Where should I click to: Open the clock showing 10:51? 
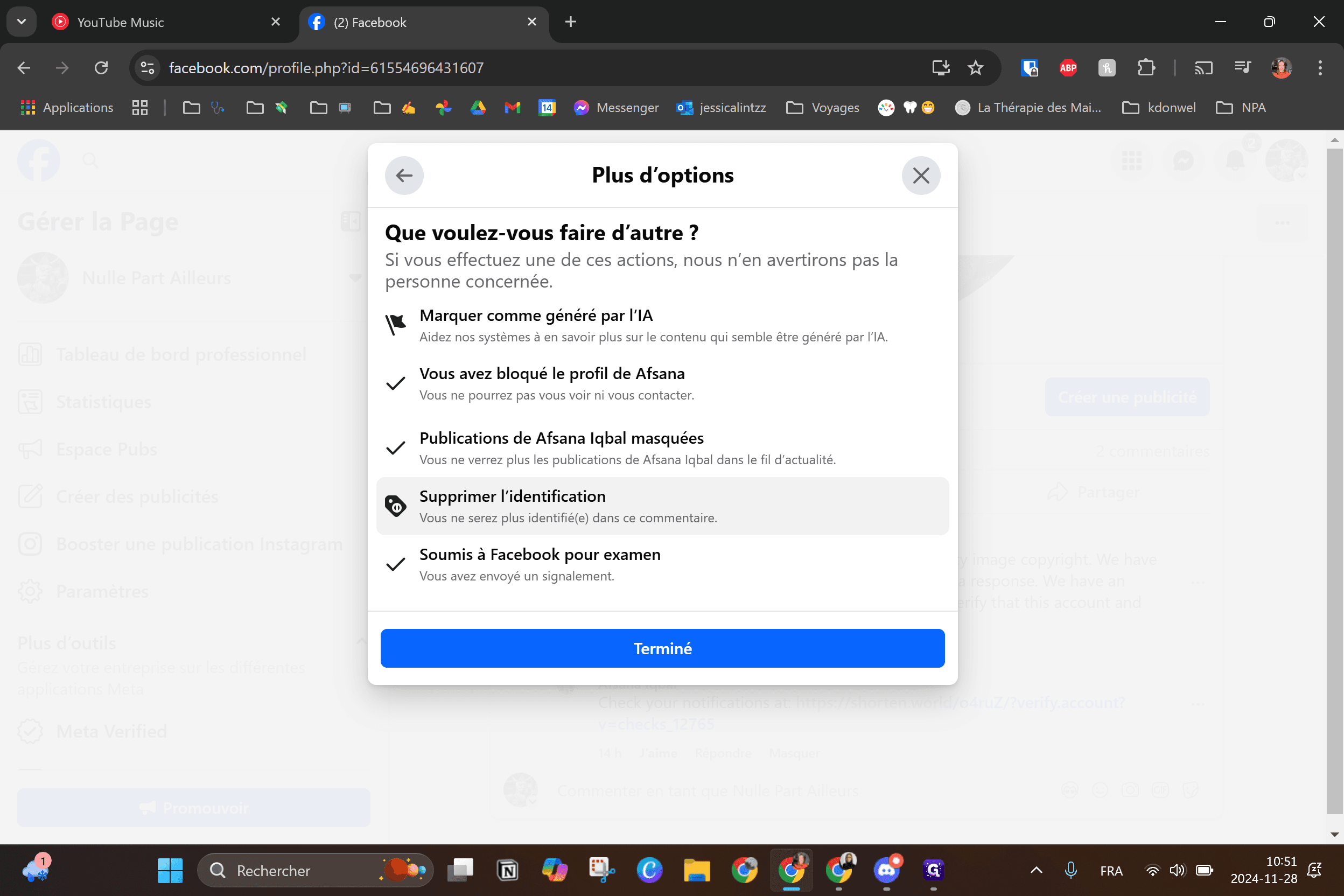(x=1264, y=870)
